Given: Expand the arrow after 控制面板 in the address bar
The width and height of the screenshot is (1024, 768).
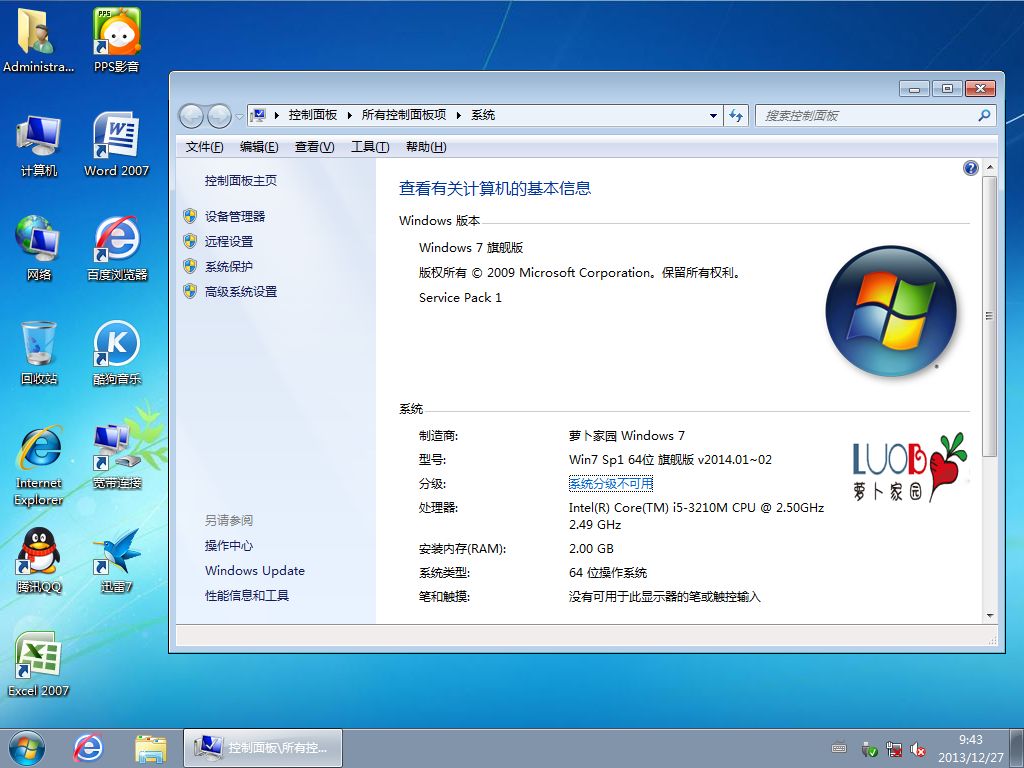Looking at the screenshot, I should tap(349, 116).
